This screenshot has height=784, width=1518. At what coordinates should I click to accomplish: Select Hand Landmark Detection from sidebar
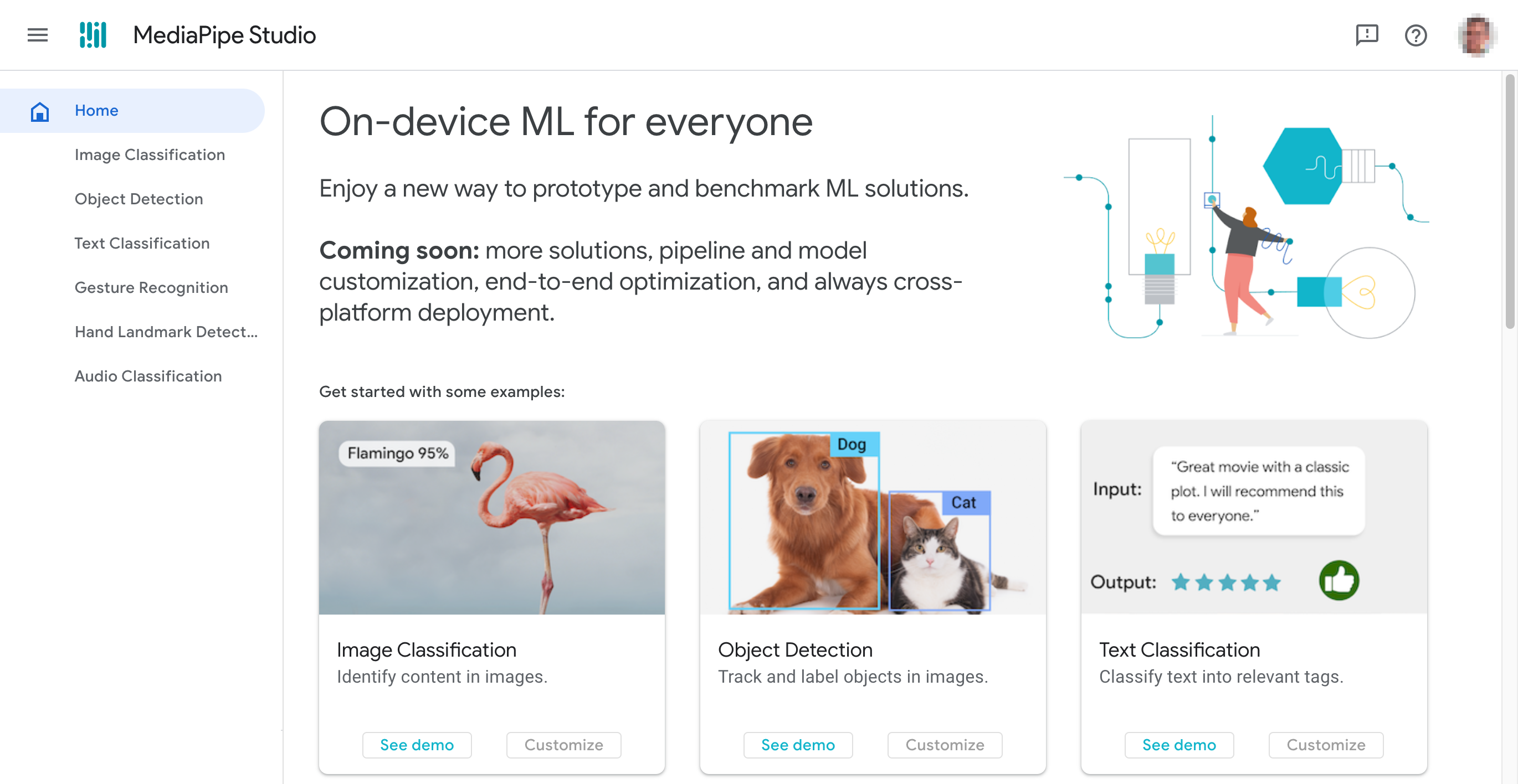(165, 331)
